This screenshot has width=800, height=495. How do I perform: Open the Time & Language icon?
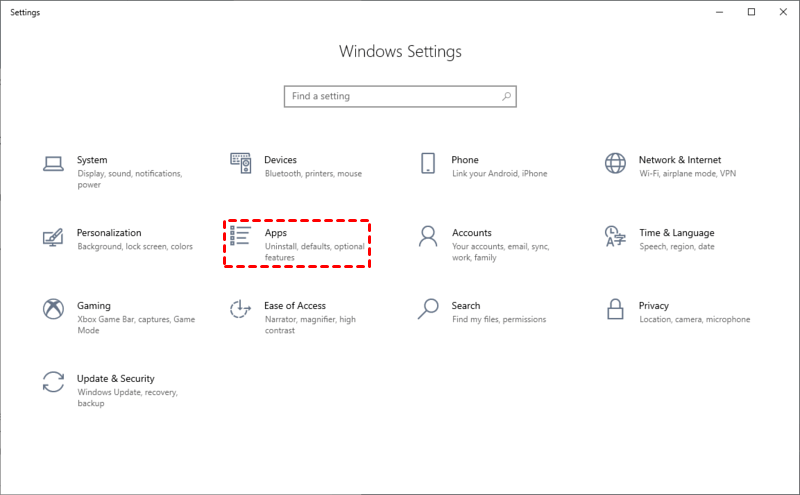click(615, 236)
